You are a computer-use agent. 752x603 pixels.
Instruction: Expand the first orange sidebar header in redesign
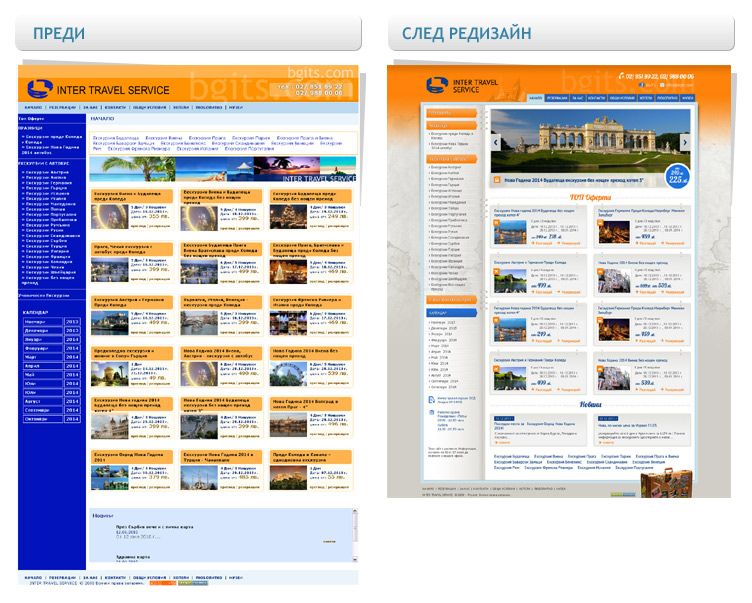(453, 113)
